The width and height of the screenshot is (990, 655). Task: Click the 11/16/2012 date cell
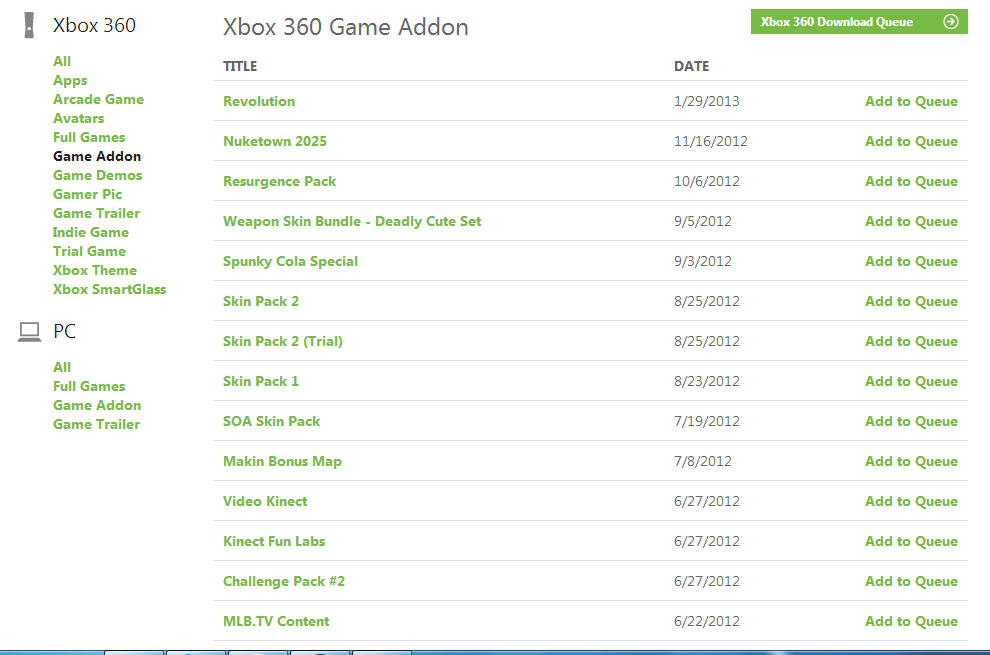(710, 141)
